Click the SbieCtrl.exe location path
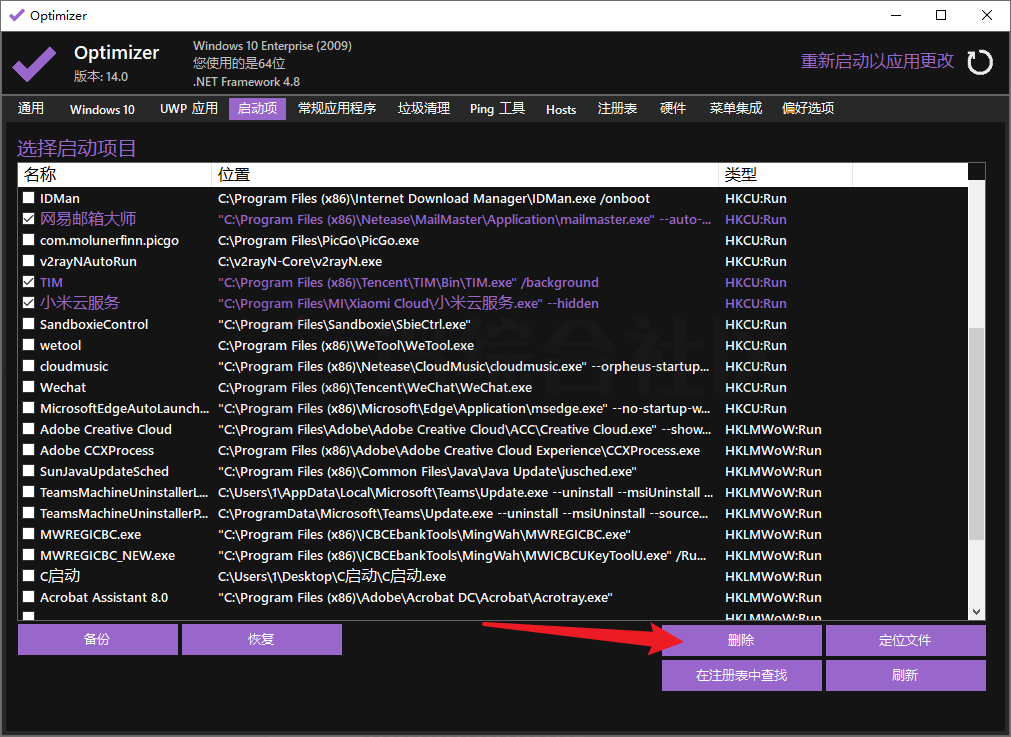Image resolution: width=1011 pixels, height=737 pixels. coord(344,324)
